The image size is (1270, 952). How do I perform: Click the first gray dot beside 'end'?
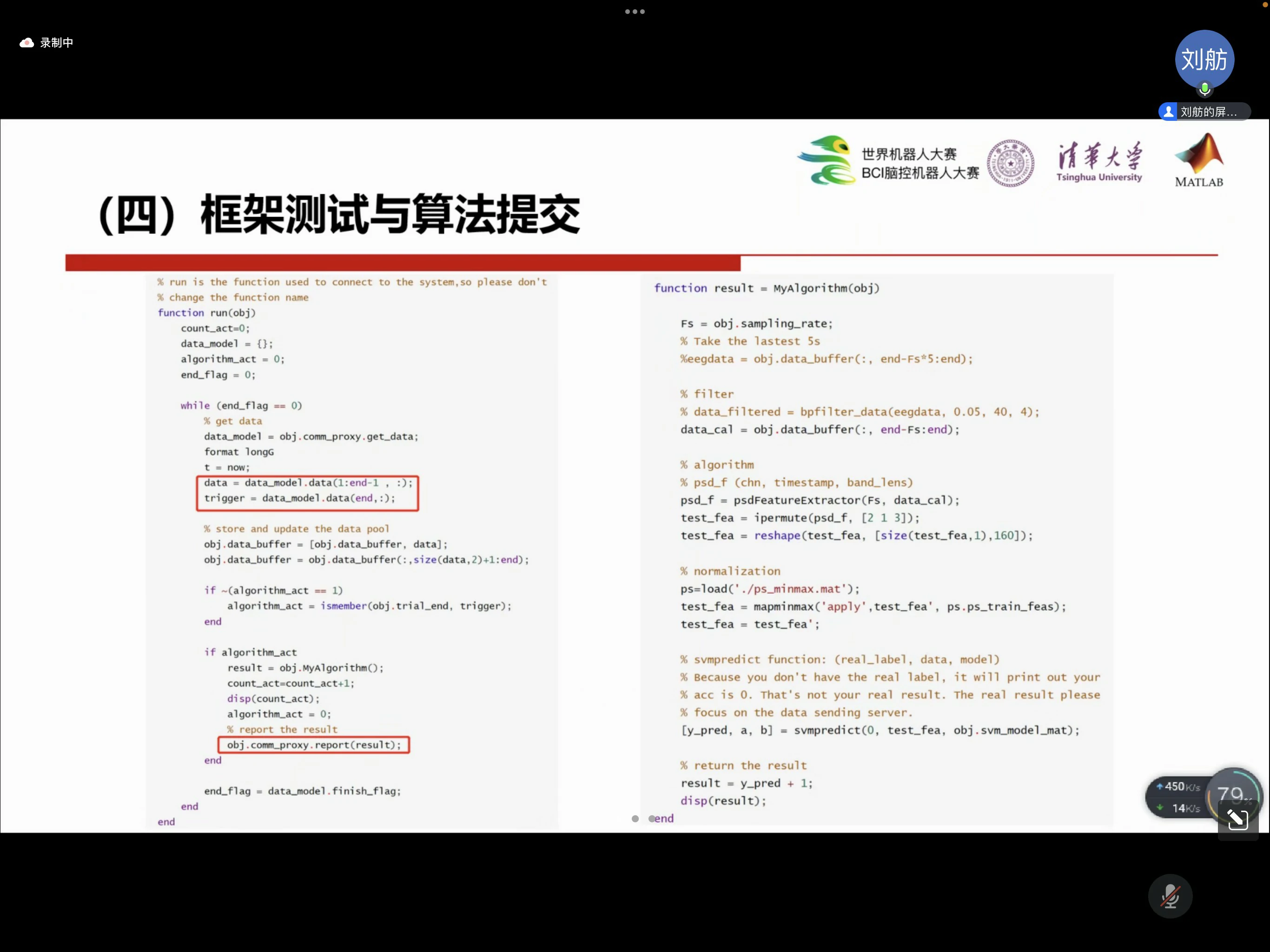coord(635,818)
